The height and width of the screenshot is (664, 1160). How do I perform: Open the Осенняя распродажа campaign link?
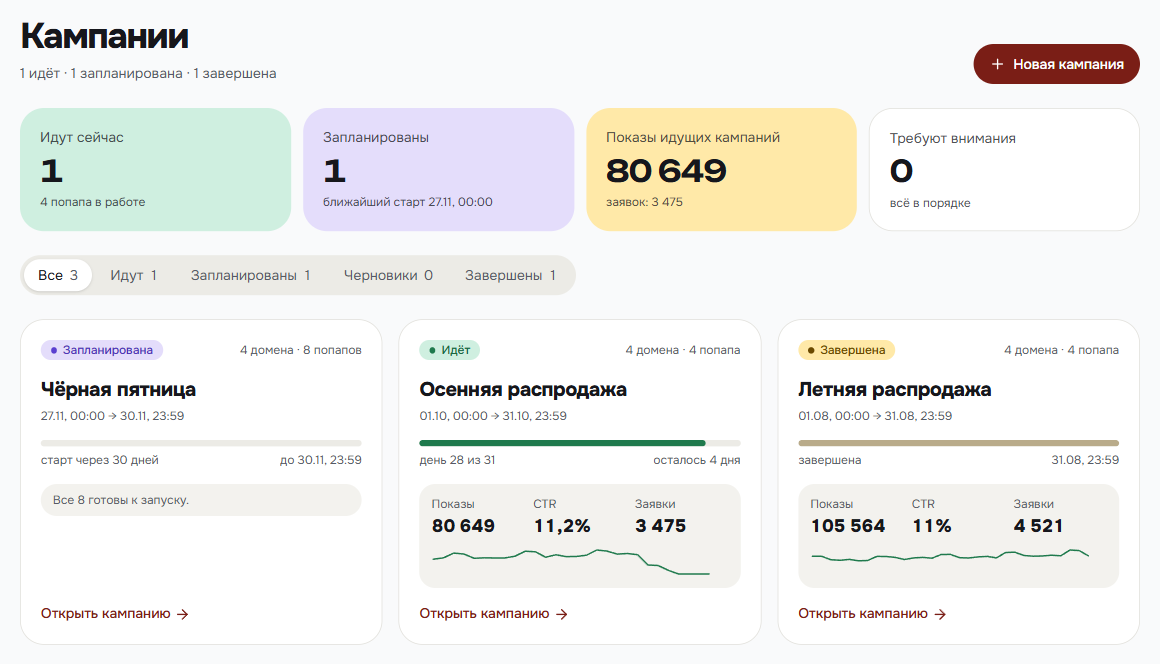493,614
